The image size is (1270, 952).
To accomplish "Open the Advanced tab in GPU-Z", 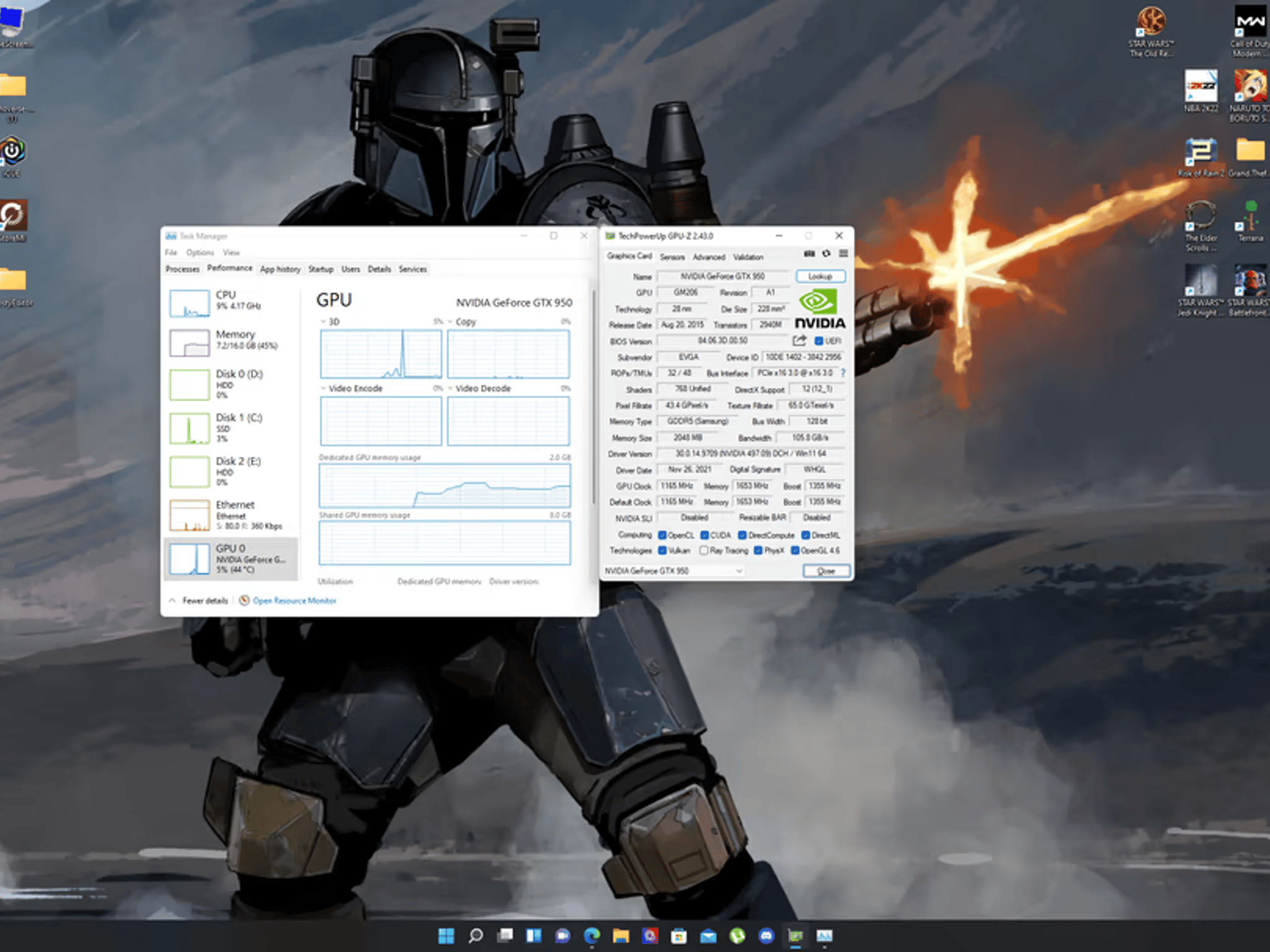I will [x=709, y=257].
